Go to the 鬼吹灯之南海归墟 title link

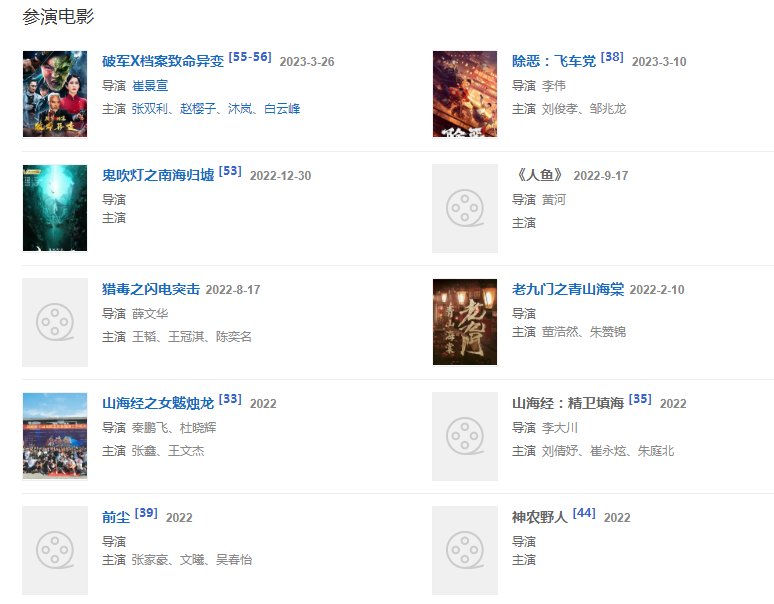coord(158,175)
